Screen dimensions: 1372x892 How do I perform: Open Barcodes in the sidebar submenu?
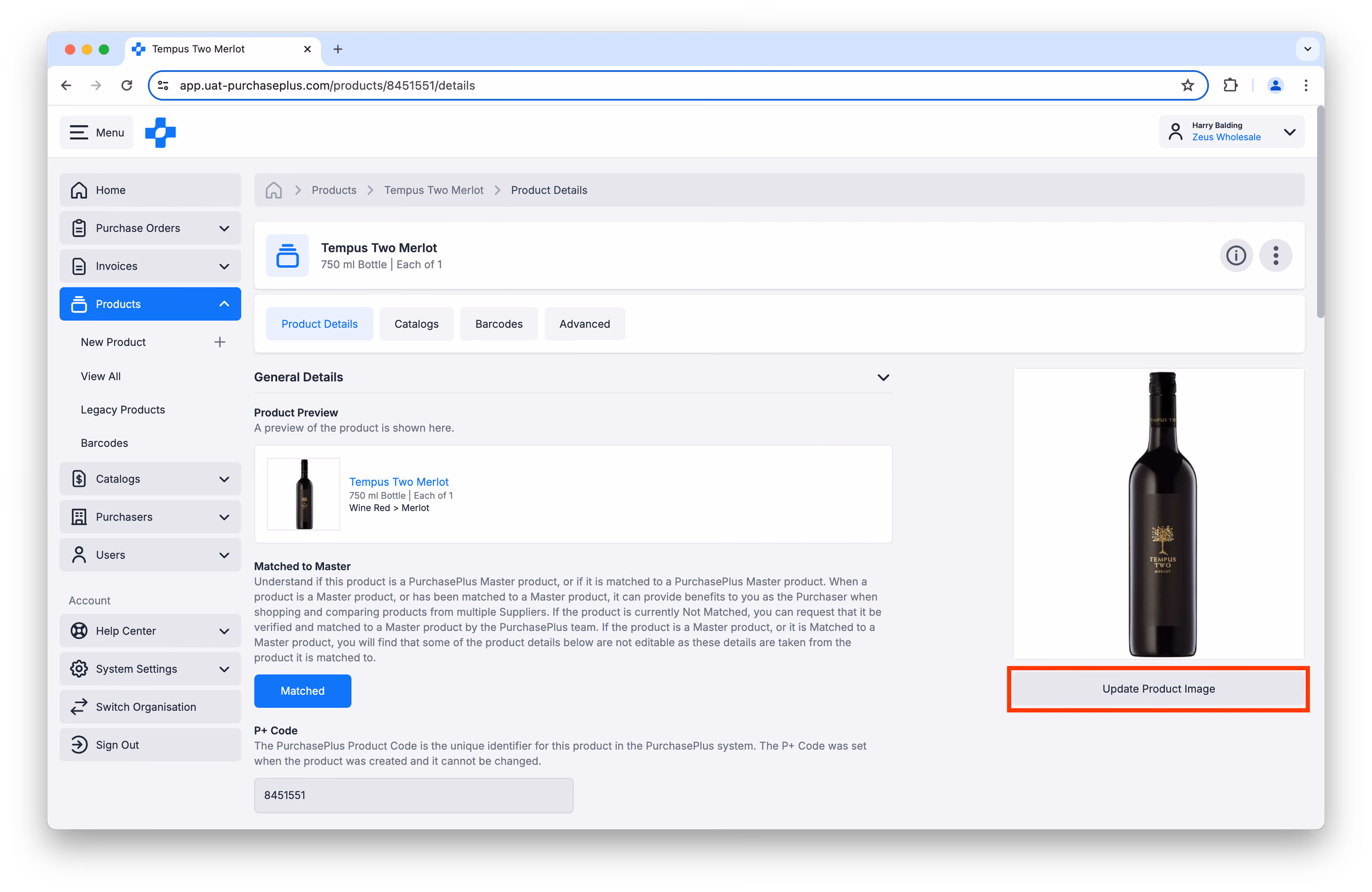coord(104,443)
